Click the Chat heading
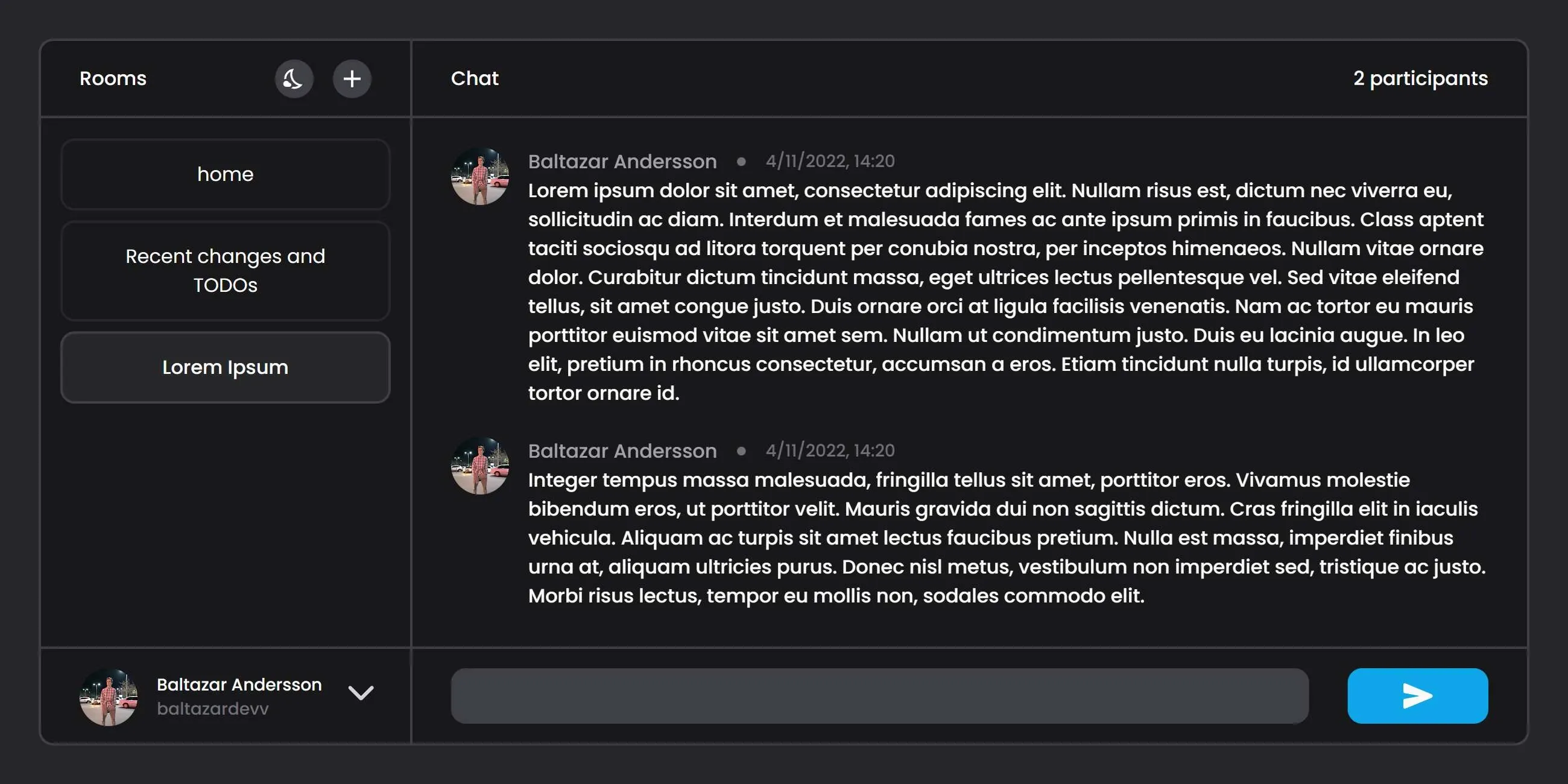Image resolution: width=1568 pixels, height=784 pixels. (x=474, y=78)
